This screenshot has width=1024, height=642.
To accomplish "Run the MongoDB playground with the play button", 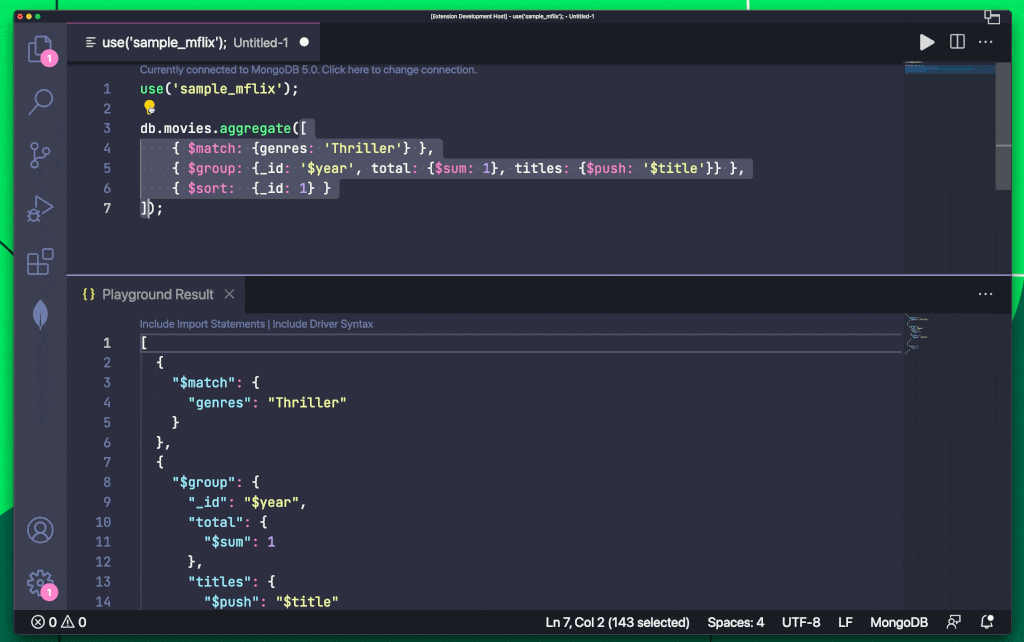I will tap(927, 42).
